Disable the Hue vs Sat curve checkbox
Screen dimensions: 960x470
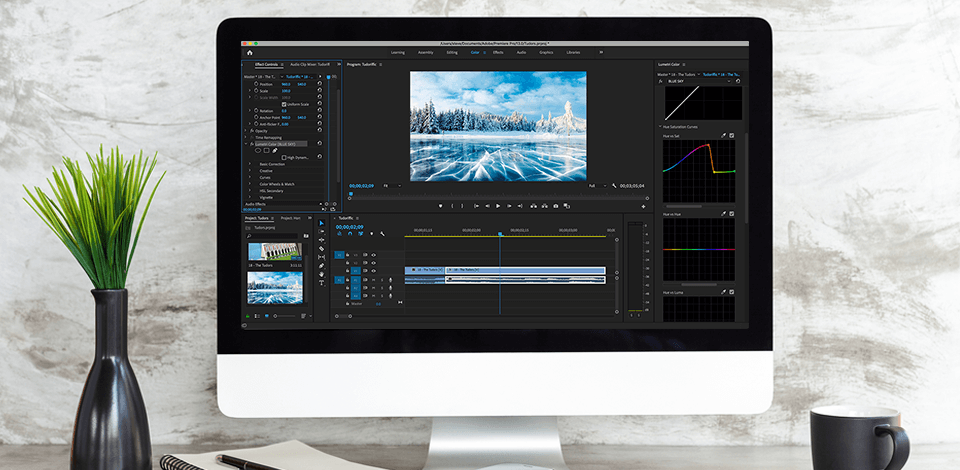pos(731,135)
